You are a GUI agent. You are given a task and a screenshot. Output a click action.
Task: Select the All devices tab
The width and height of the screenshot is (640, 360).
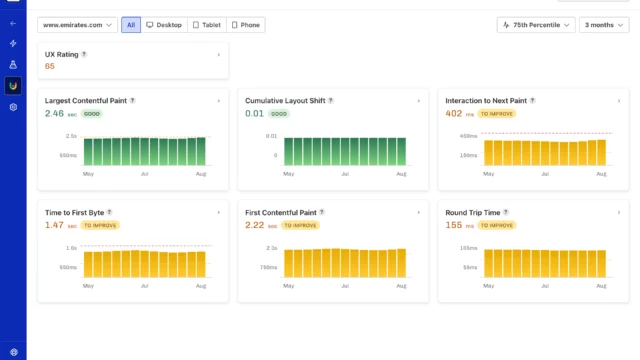point(131,25)
